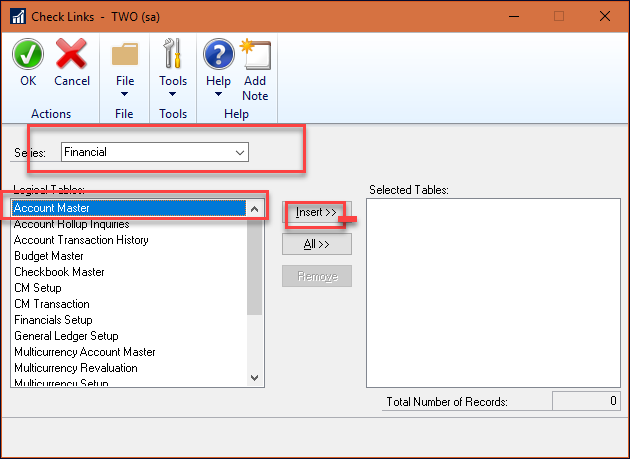Expand the arrow under the Help button
Screen dimensions: 630x459
tap(218, 94)
